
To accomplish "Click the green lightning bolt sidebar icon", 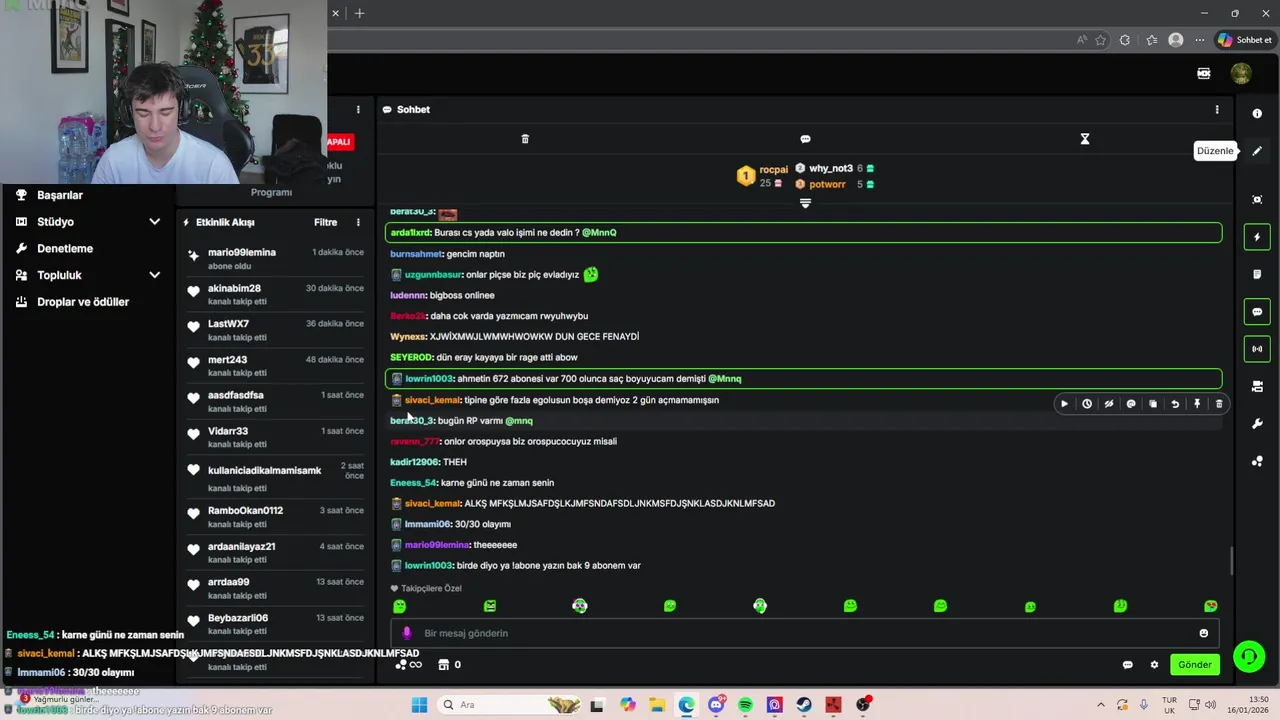I will [x=1257, y=237].
